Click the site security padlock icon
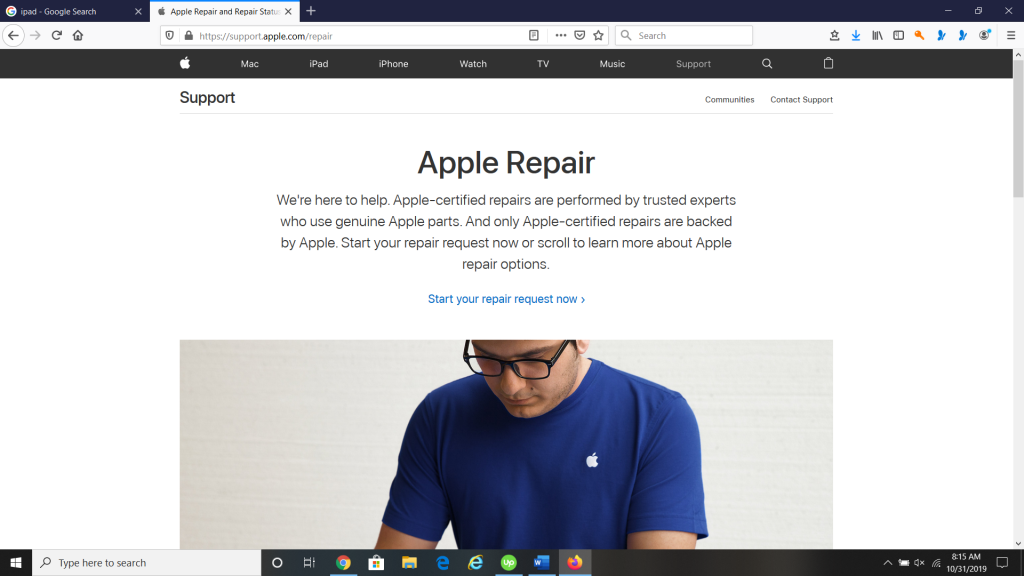 189,36
